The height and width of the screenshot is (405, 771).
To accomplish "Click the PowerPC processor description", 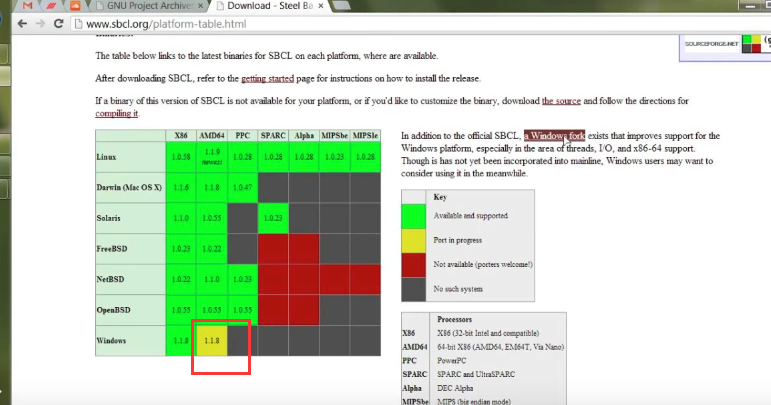I will (451, 360).
